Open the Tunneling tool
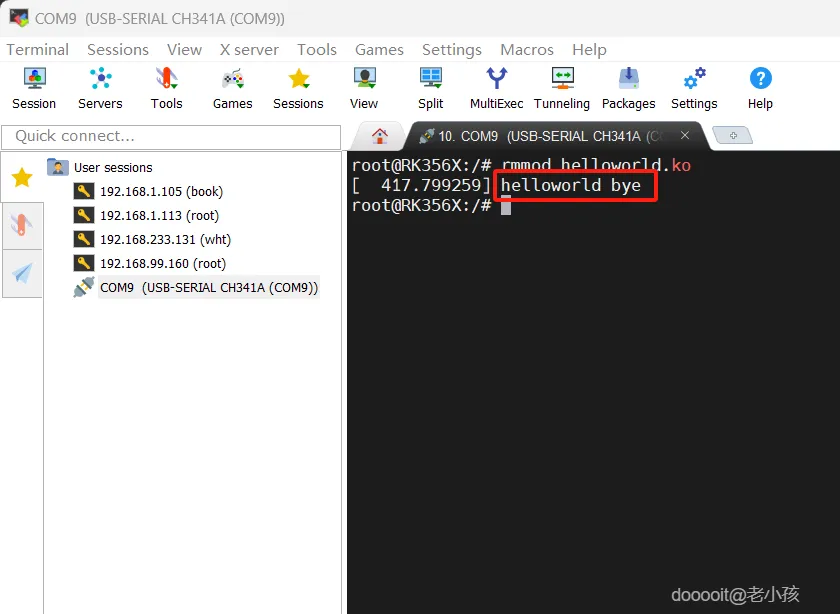 pyautogui.click(x=562, y=88)
